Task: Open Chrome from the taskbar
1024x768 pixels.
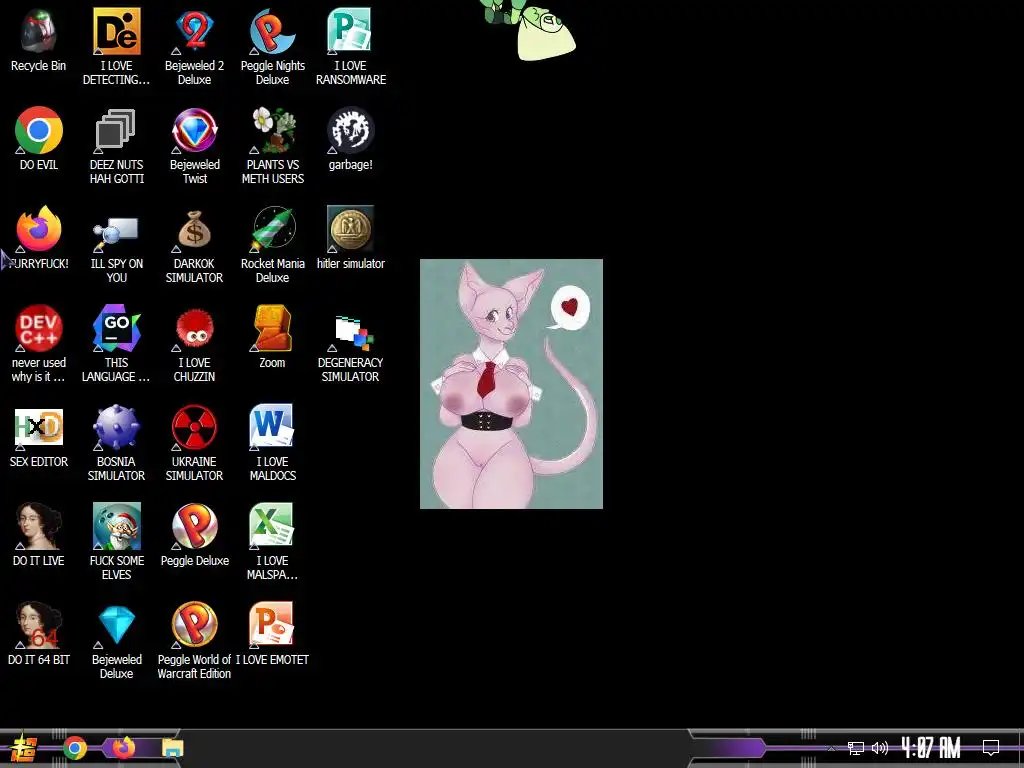Action: tap(74, 748)
